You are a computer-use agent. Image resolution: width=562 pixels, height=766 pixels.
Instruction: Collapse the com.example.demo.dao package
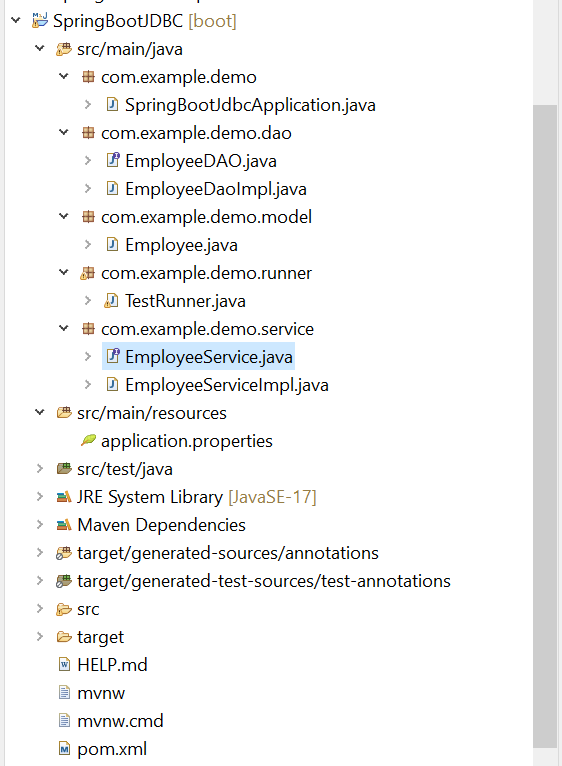tap(64, 132)
